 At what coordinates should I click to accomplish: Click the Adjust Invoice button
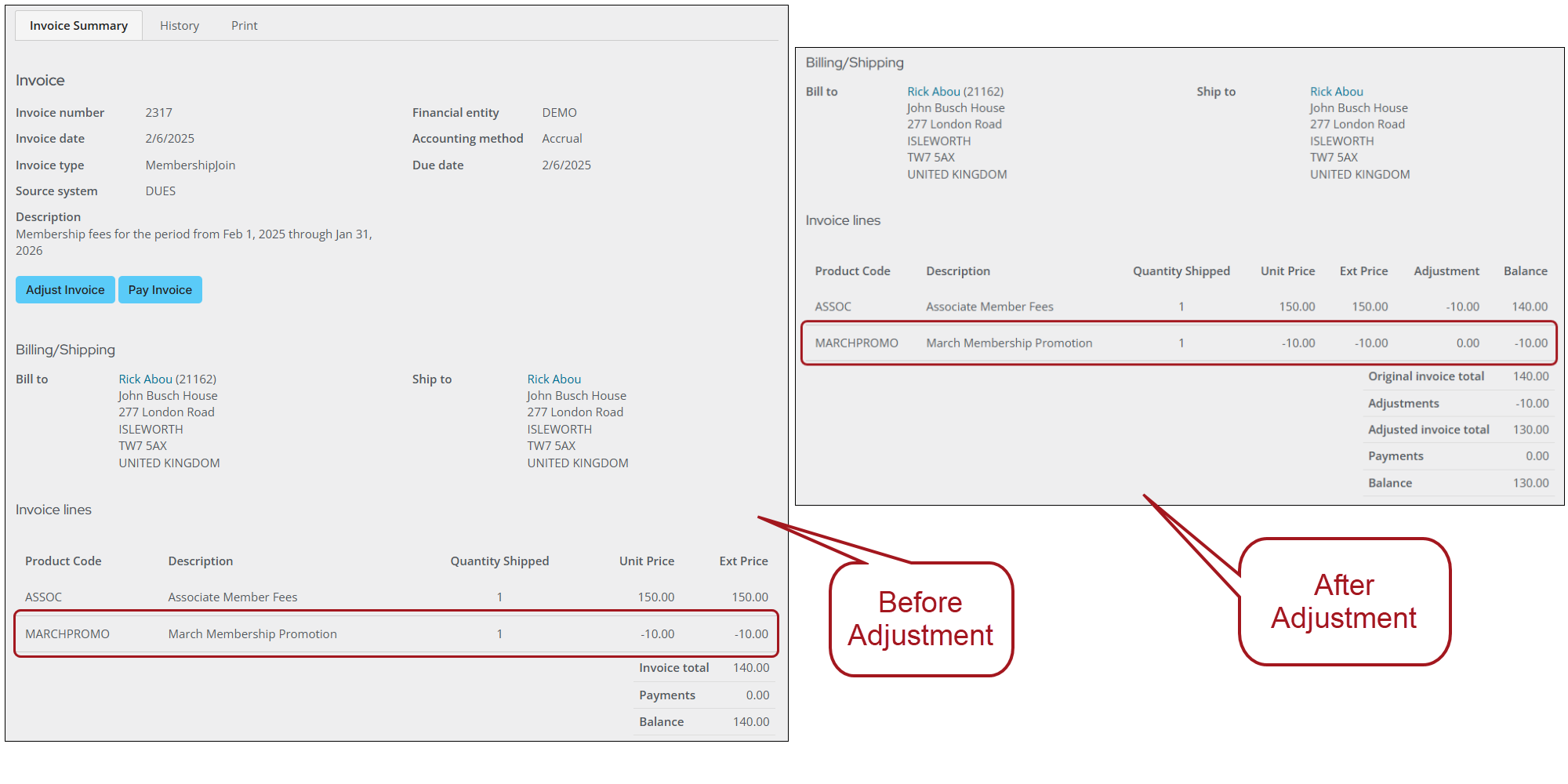pyautogui.click(x=65, y=289)
